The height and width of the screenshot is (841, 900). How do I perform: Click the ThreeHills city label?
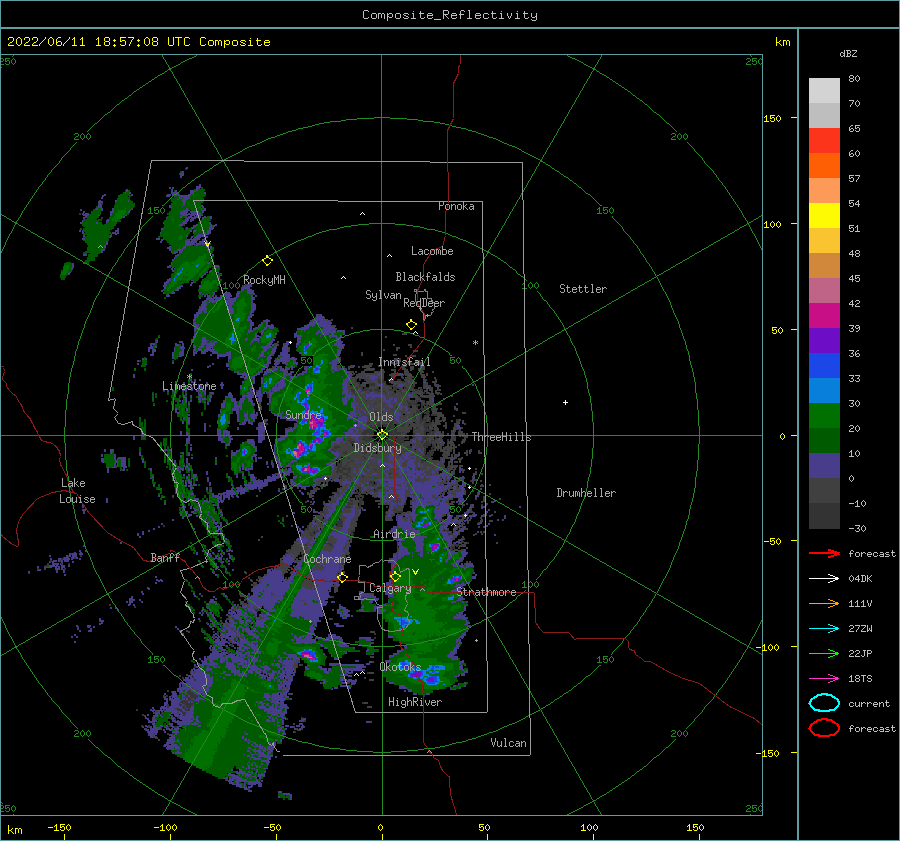click(x=501, y=437)
